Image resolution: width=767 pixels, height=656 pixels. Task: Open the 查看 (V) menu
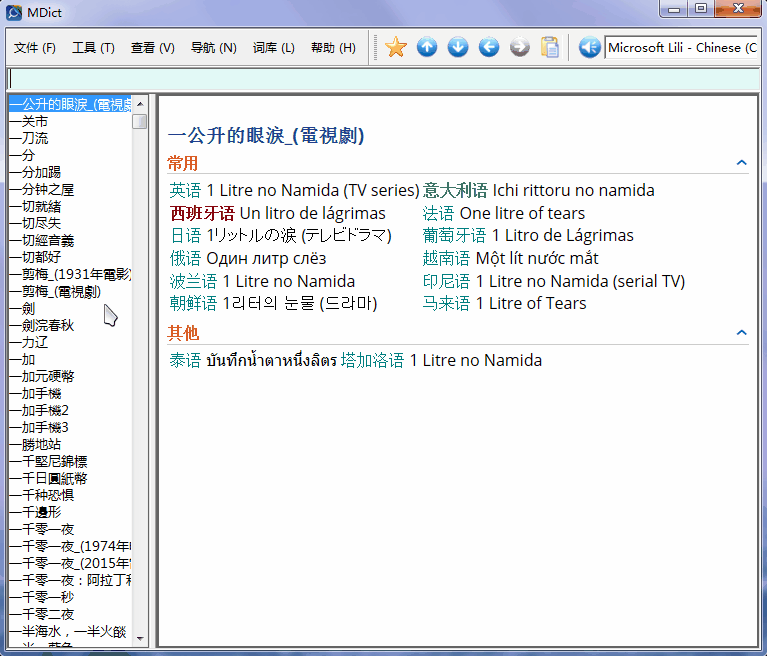[x=153, y=48]
